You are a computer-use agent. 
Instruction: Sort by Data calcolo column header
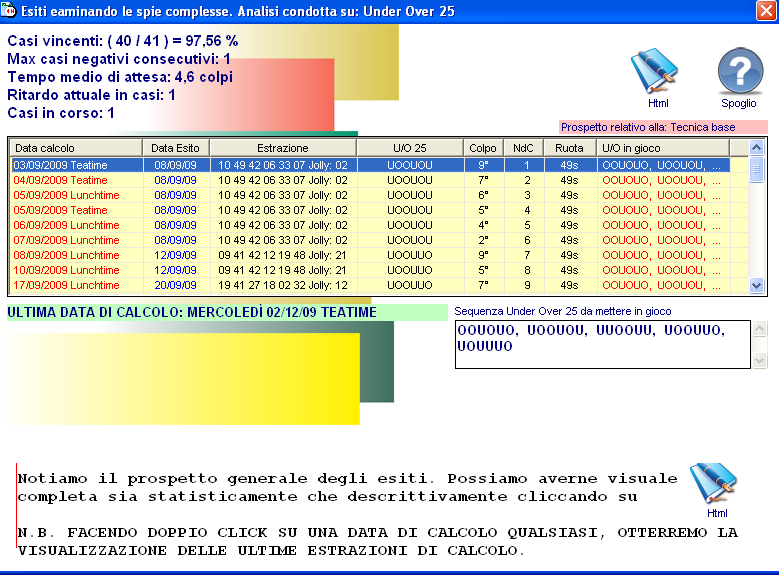tap(76, 148)
